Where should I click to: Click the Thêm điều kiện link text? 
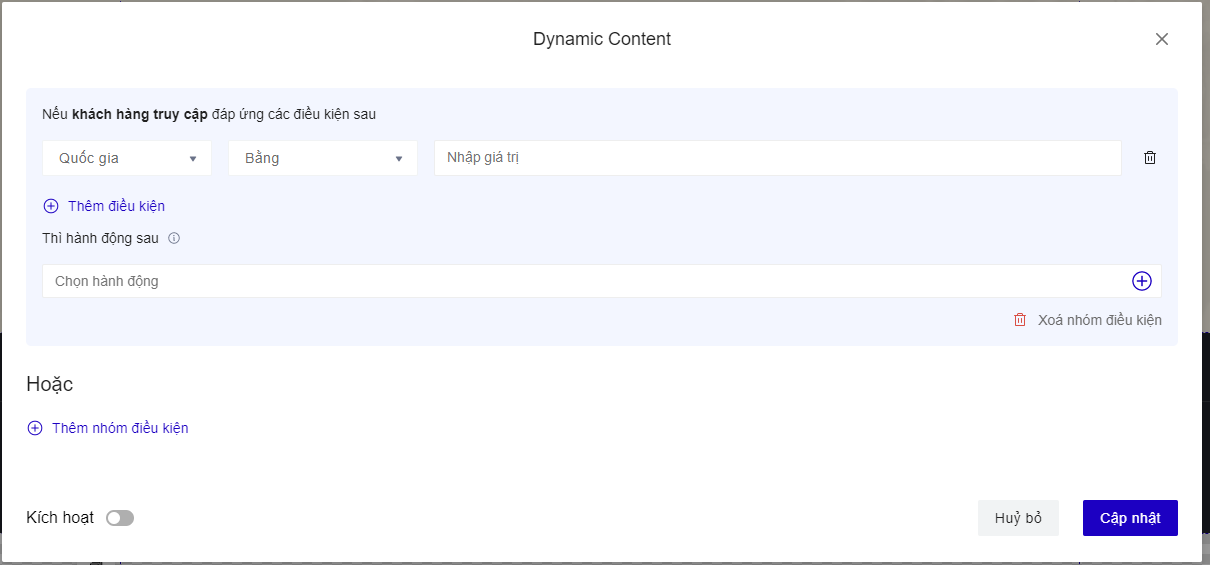tap(116, 206)
